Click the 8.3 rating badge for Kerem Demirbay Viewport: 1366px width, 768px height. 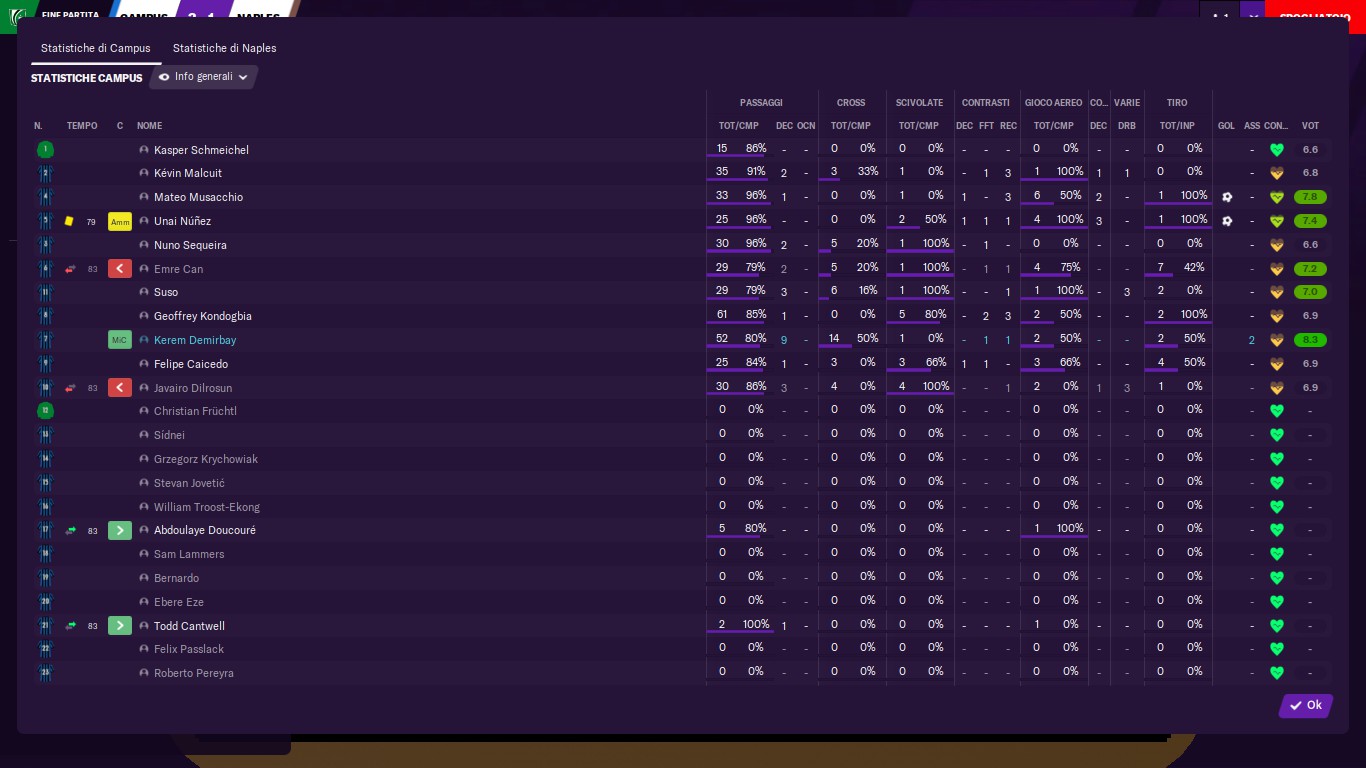click(x=1310, y=340)
